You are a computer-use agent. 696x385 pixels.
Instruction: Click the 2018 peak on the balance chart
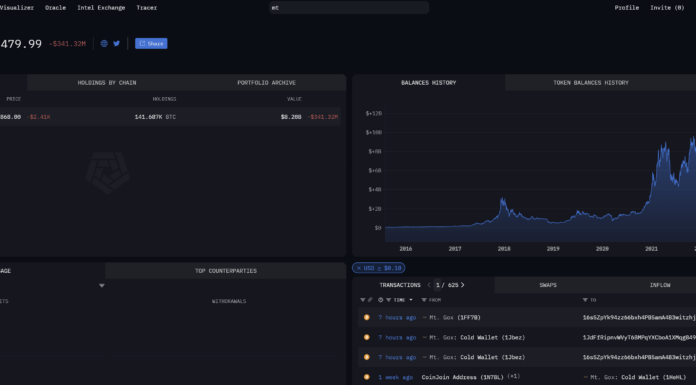point(502,199)
